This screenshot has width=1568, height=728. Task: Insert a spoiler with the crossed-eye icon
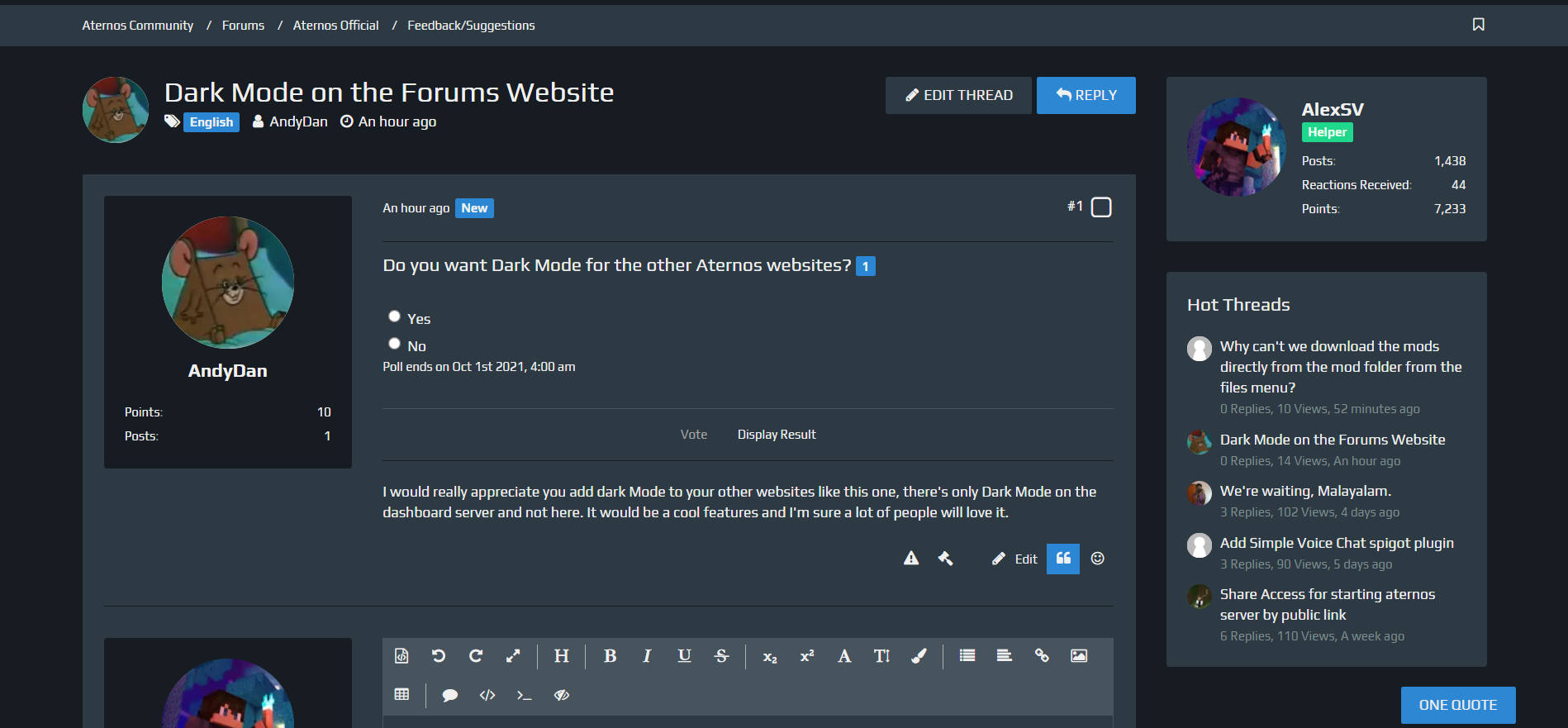(x=562, y=695)
